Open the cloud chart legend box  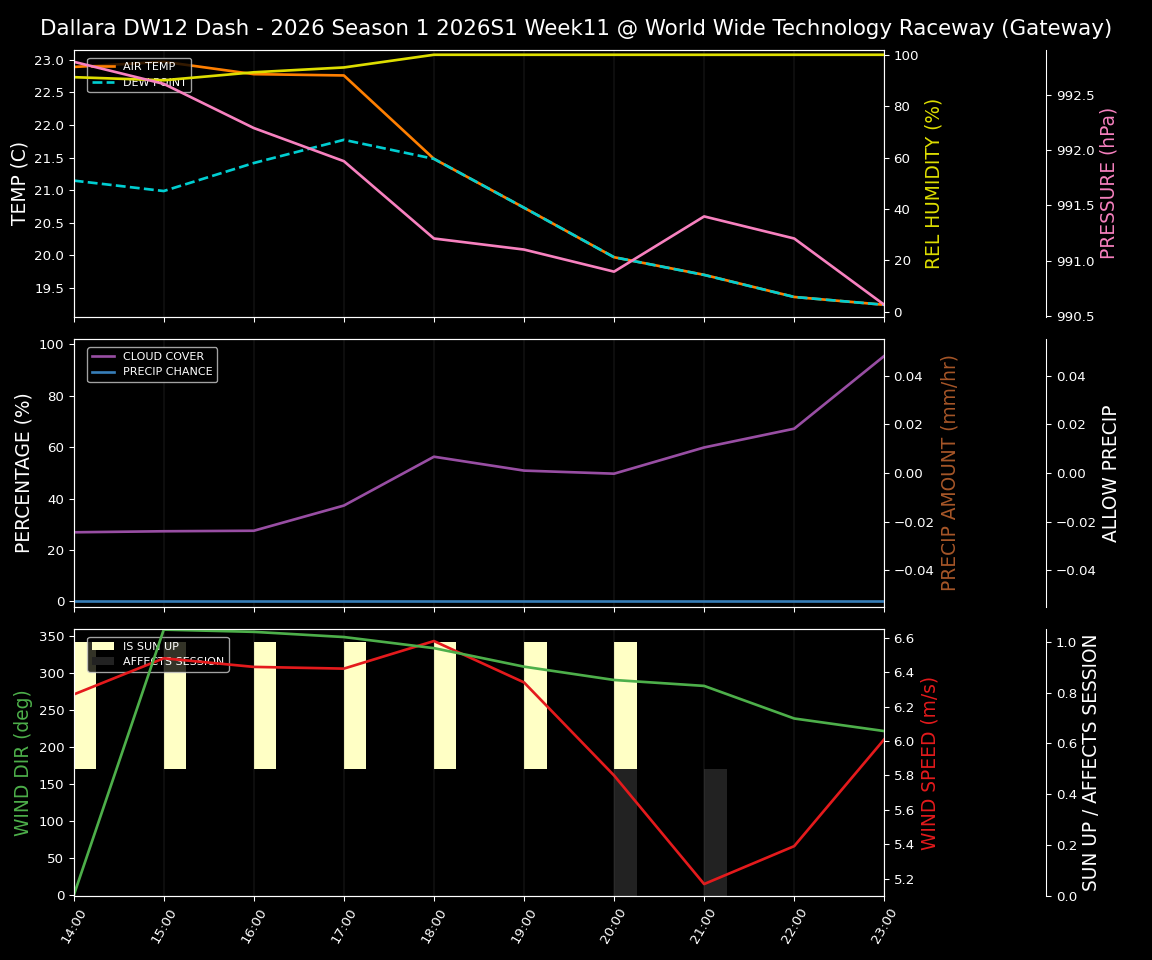click(x=150, y=363)
